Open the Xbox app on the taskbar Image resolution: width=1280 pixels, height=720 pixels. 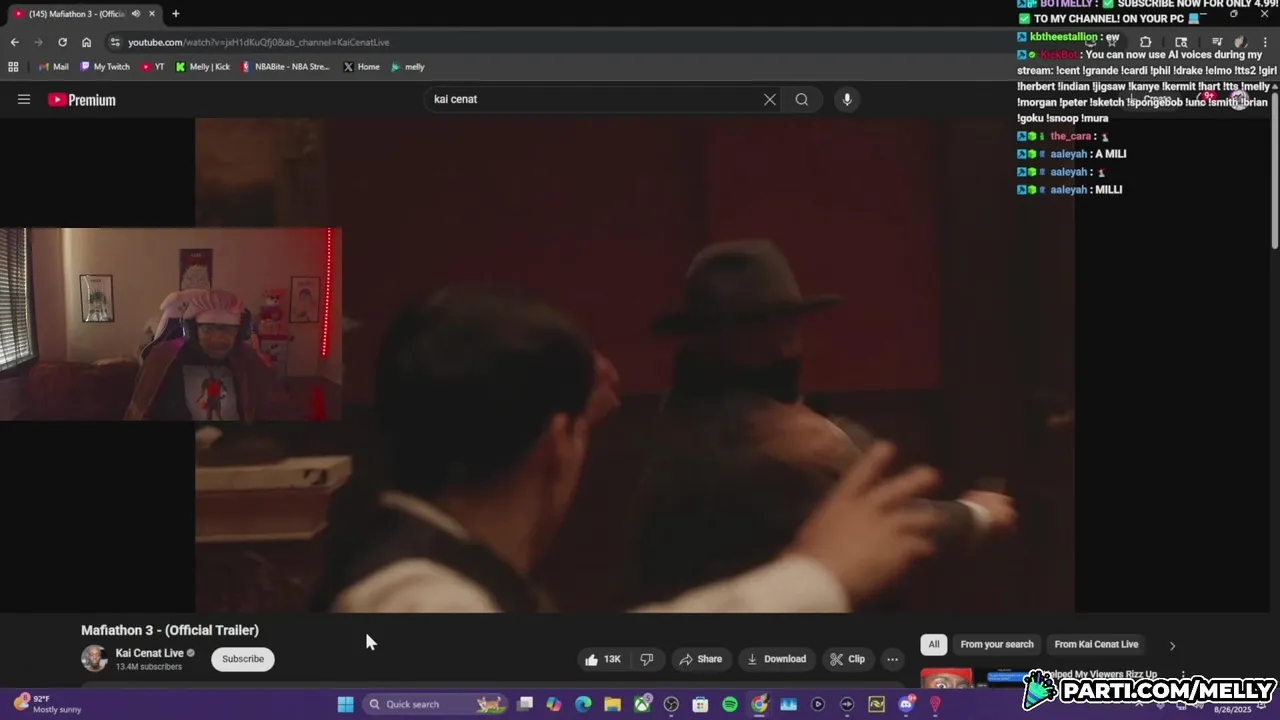[x=642, y=704]
